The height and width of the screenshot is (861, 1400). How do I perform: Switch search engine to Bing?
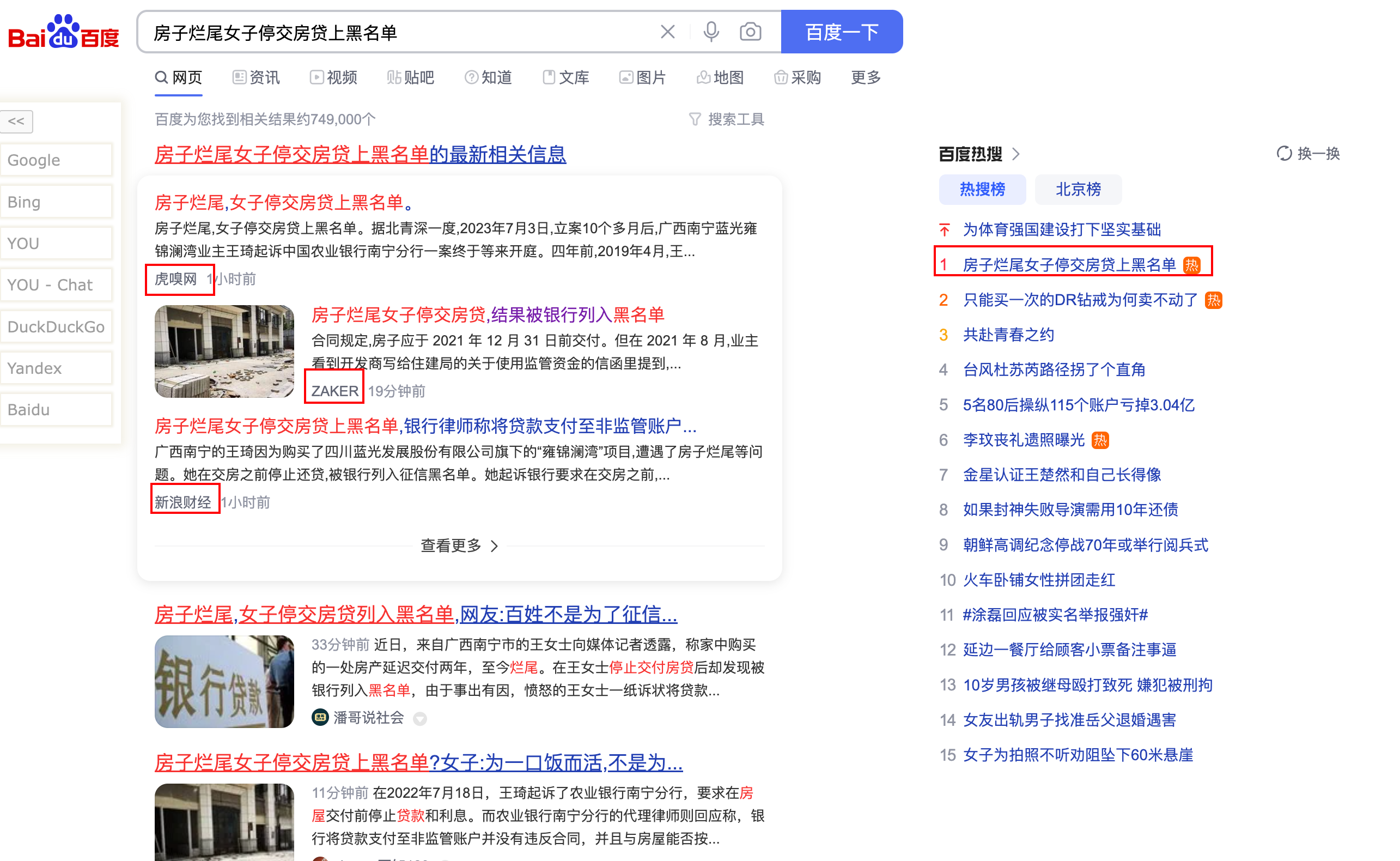point(56,202)
